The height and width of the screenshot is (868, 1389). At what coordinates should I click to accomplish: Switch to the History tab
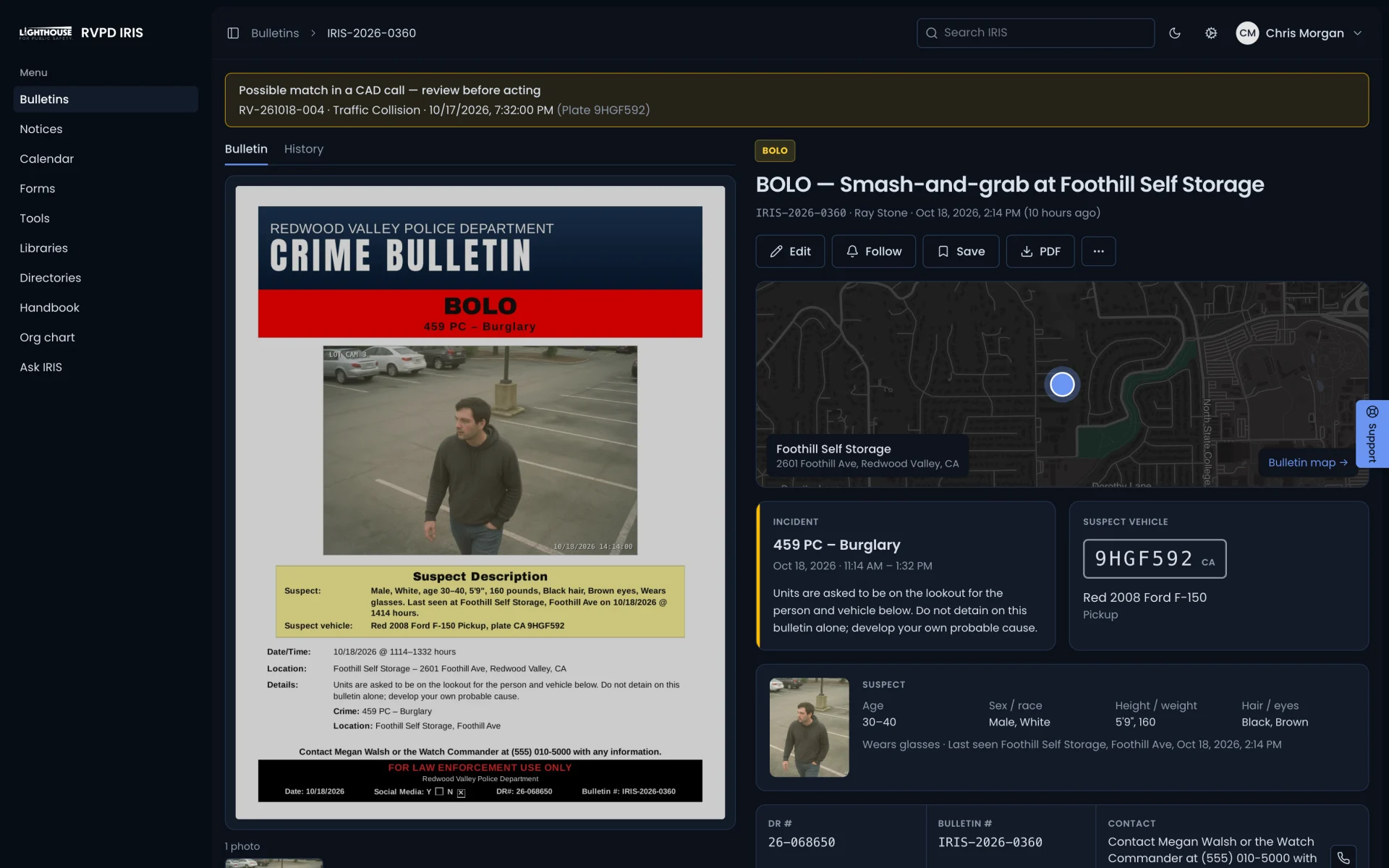coord(304,149)
